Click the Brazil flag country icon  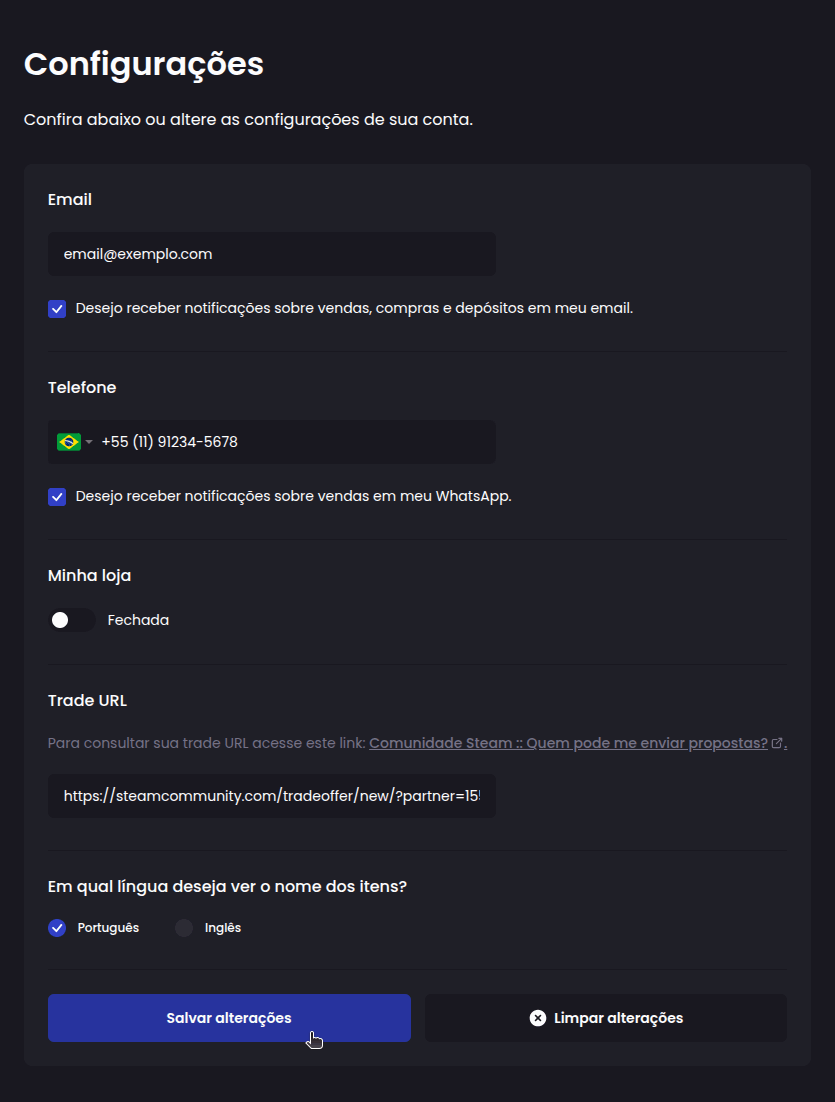click(69, 442)
